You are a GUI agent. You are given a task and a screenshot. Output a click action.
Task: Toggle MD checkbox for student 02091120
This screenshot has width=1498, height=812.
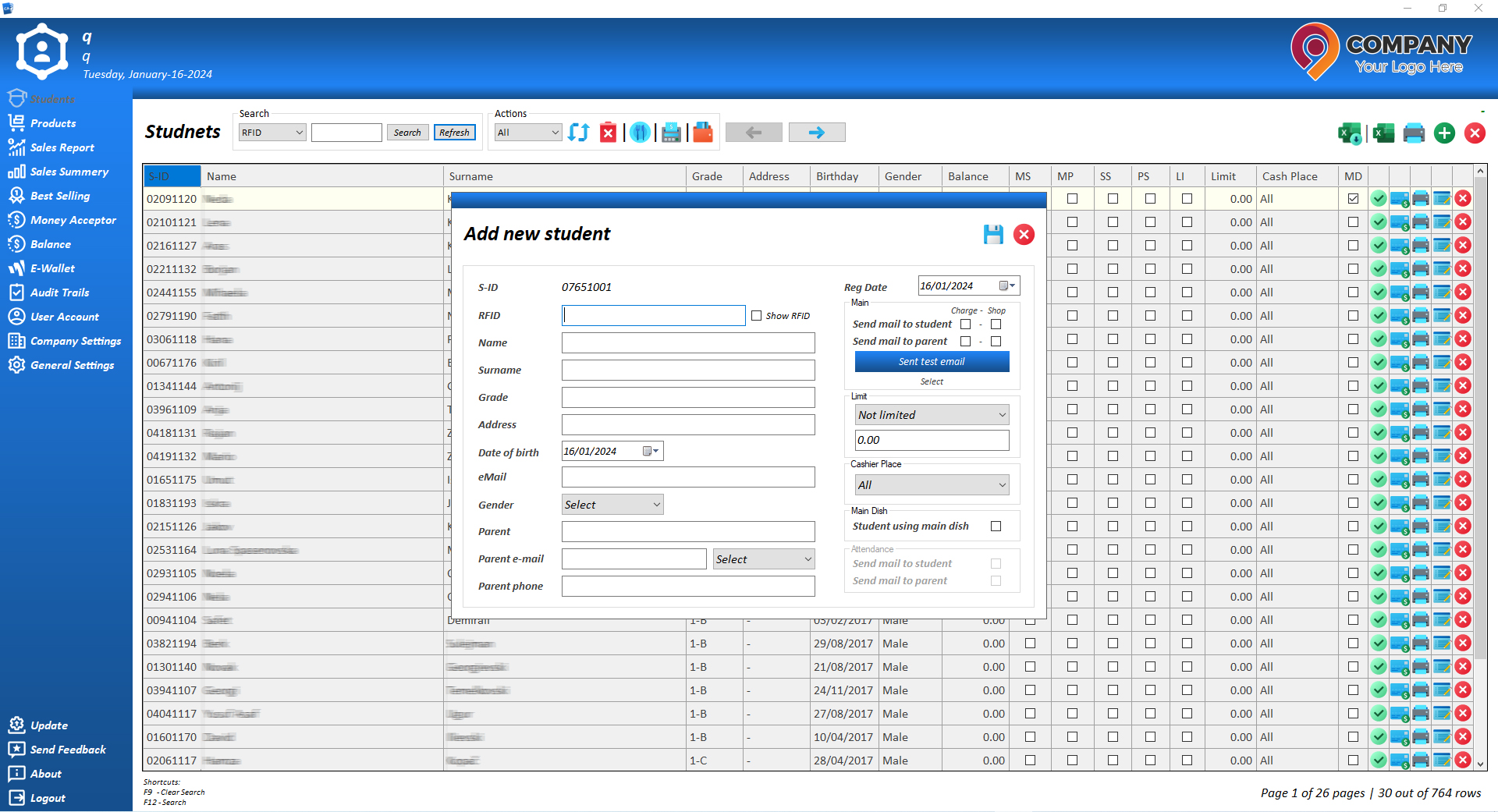[1353, 199]
